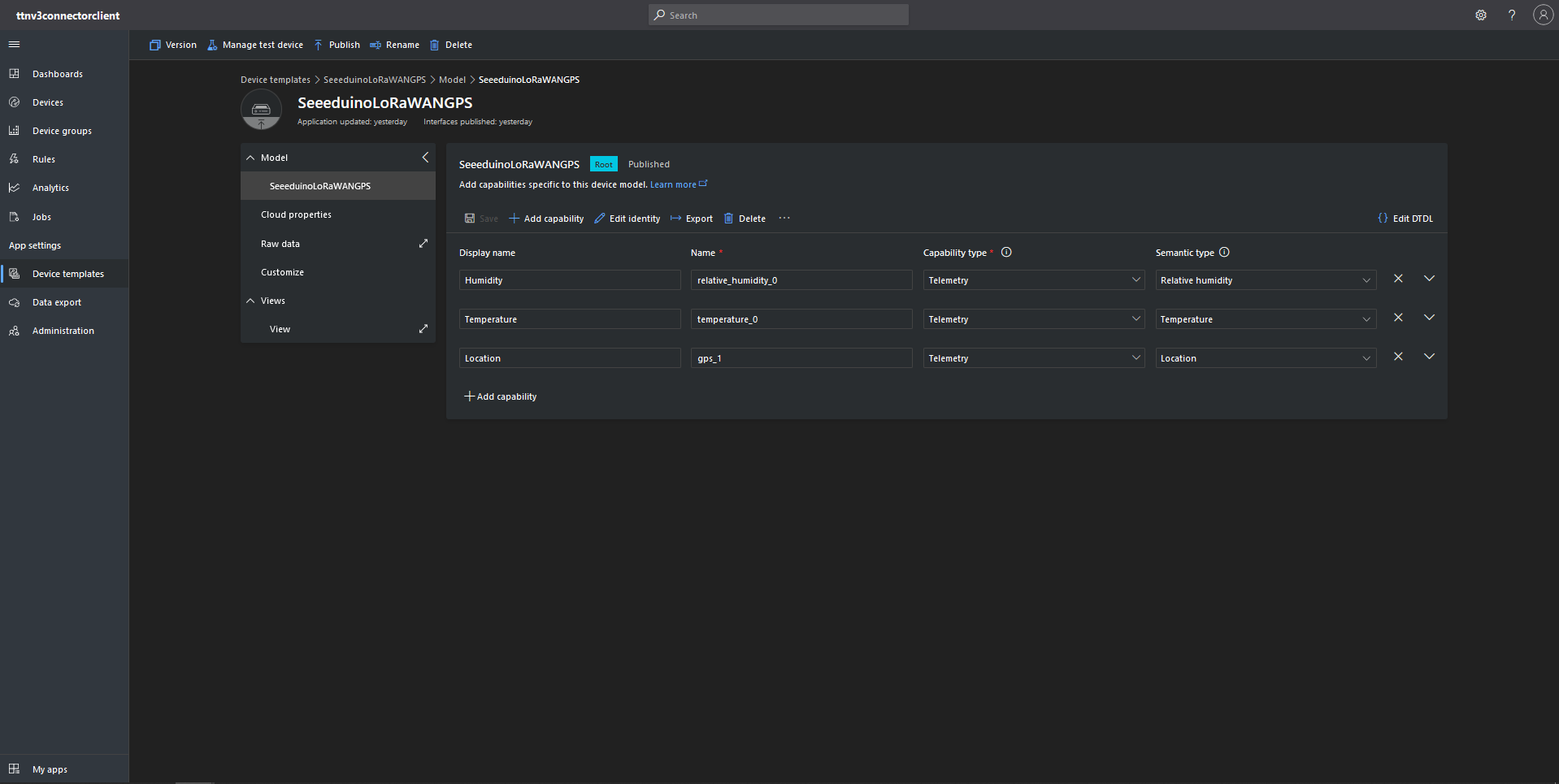Remove the Humidity capability row
1559x784 pixels.
point(1398,279)
